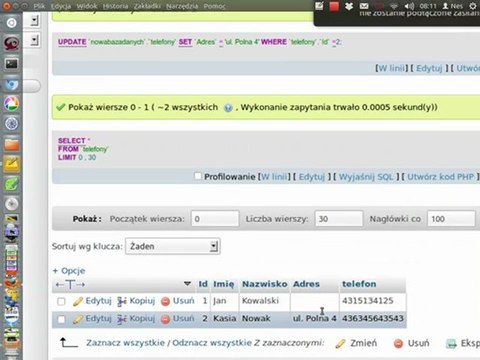The width and height of the screenshot is (480, 360).
Task: Click the red delete icon in Kasia's row
Action: (x=165, y=319)
